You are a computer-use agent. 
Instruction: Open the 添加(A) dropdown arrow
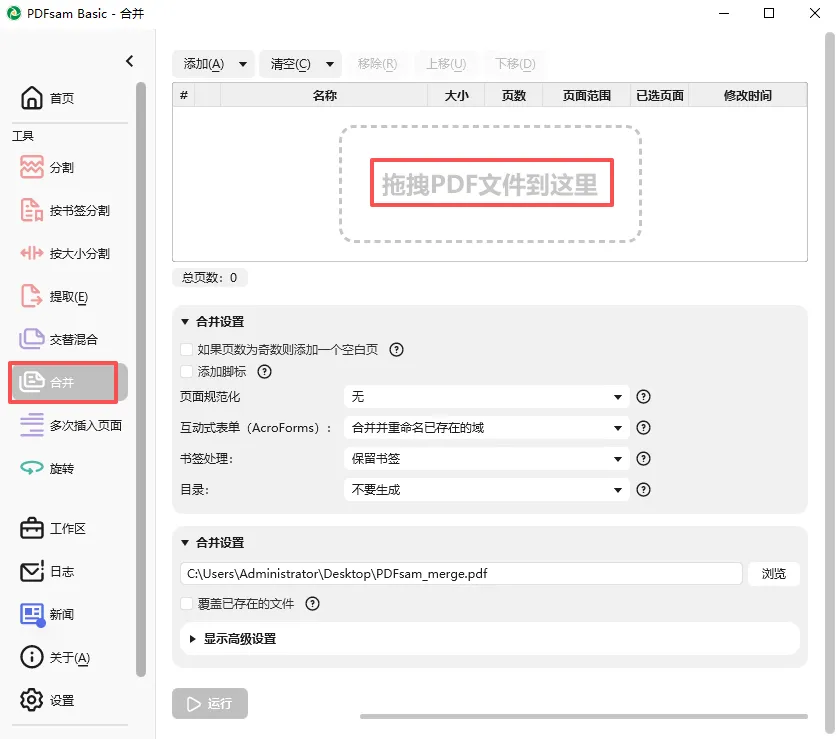[x=243, y=64]
